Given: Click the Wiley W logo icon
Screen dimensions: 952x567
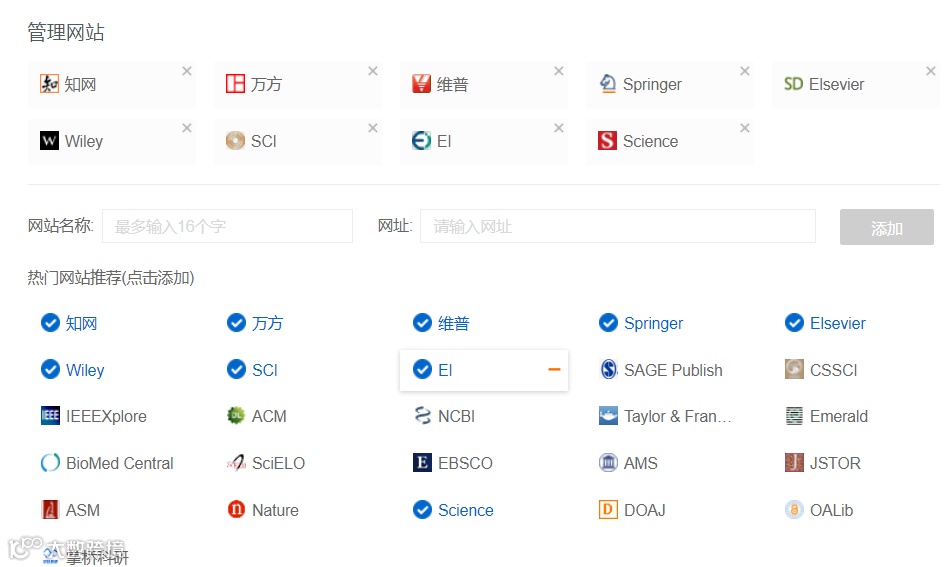Looking at the screenshot, I should pos(49,141).
